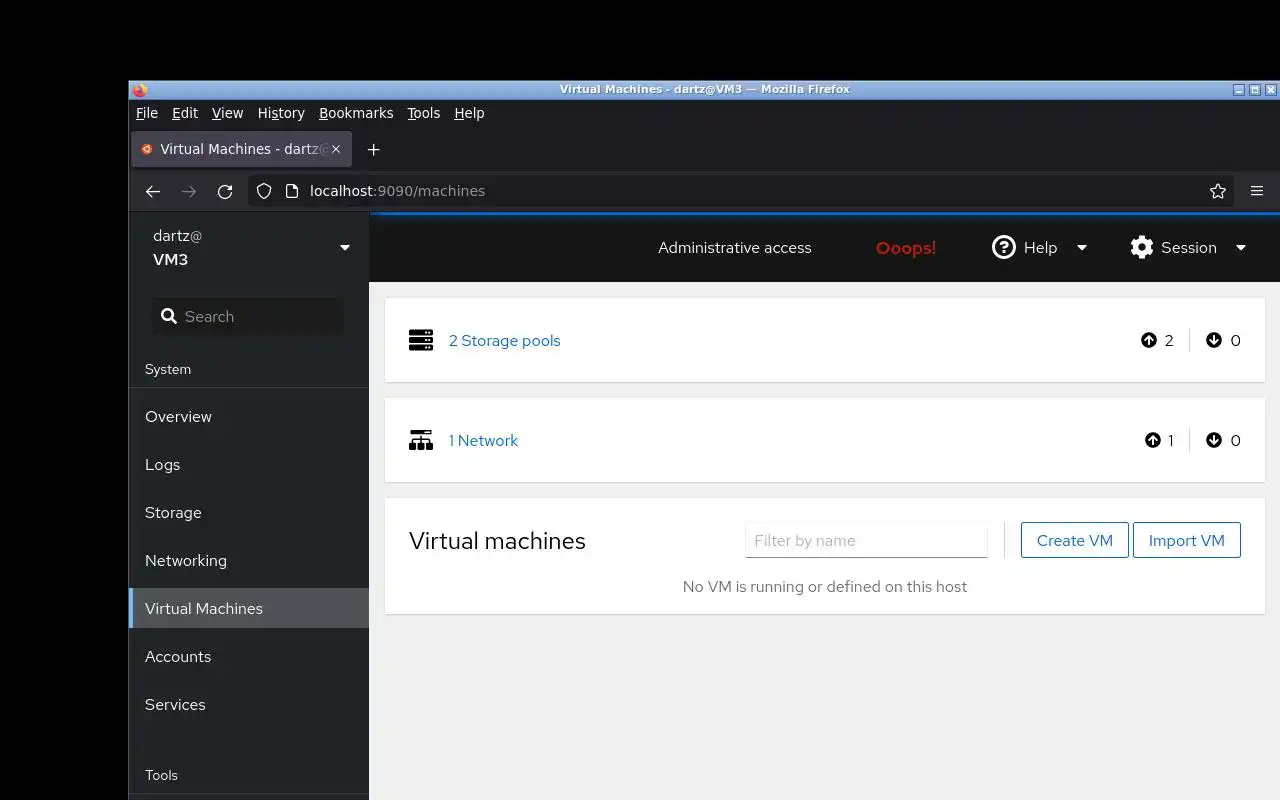Click the Import VM button
The height and width of the screenshot is (800, 1280).
(x=1187, y=540)
